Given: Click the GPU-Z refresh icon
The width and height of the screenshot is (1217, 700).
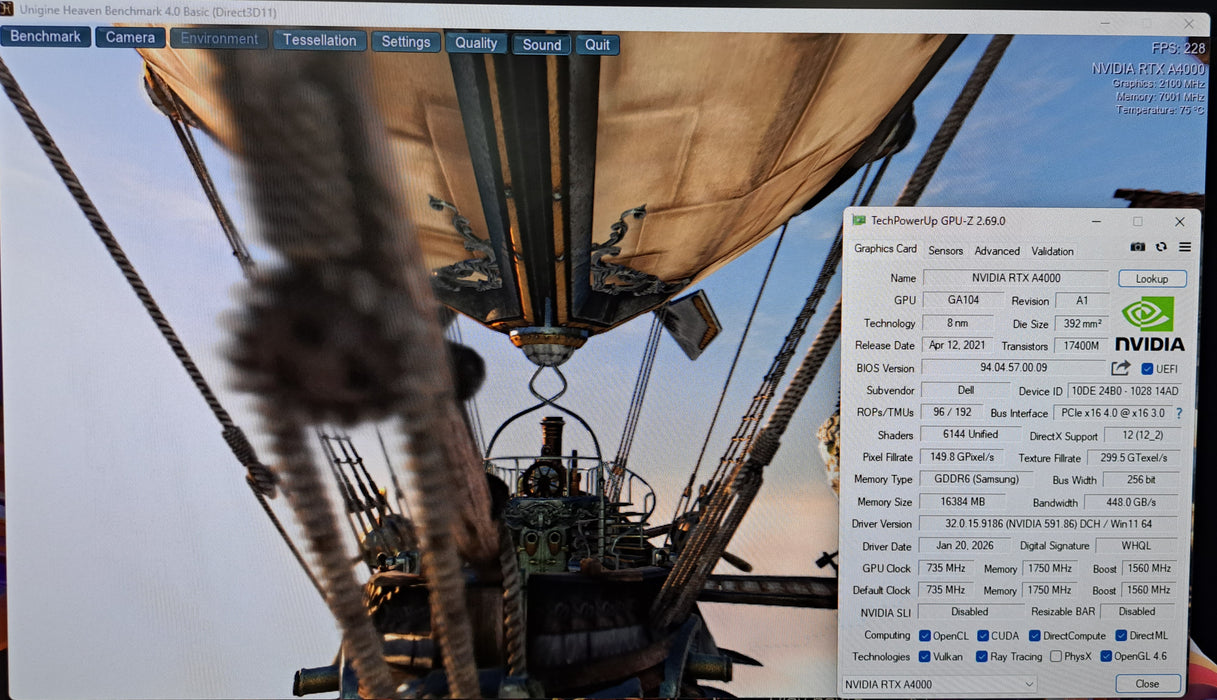Looking at the screenshot, I should pos(1161,247).
